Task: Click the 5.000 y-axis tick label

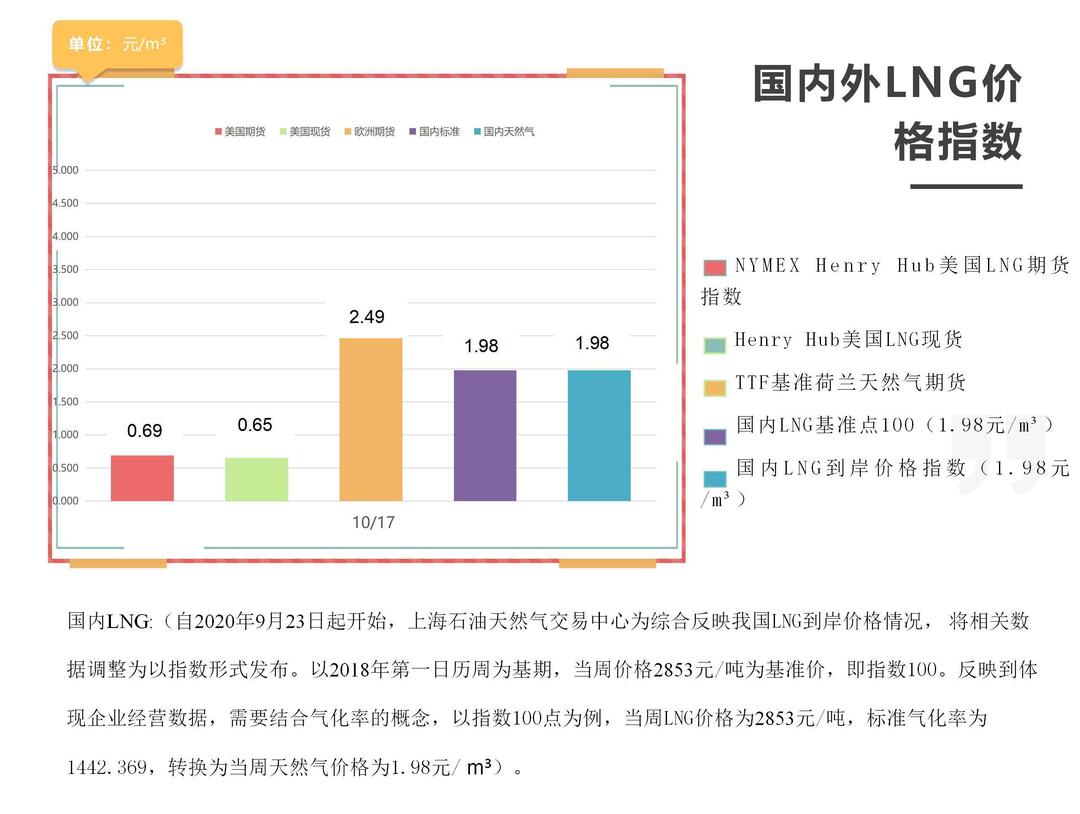Action: 65,170
